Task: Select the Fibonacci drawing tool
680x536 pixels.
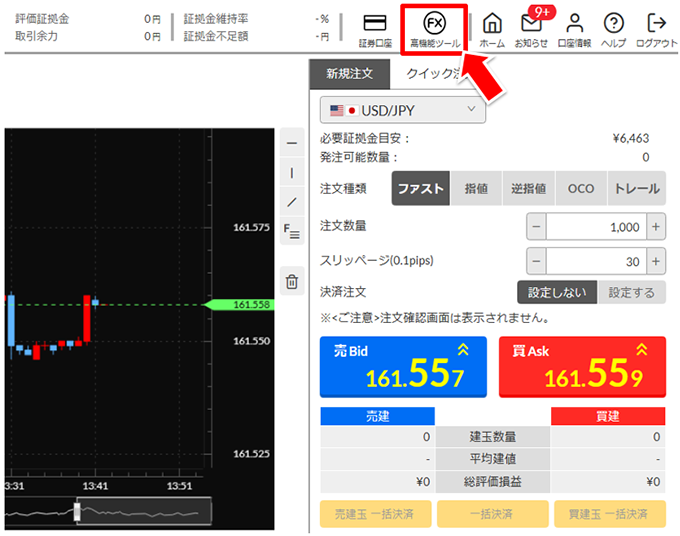Action: 292,231
